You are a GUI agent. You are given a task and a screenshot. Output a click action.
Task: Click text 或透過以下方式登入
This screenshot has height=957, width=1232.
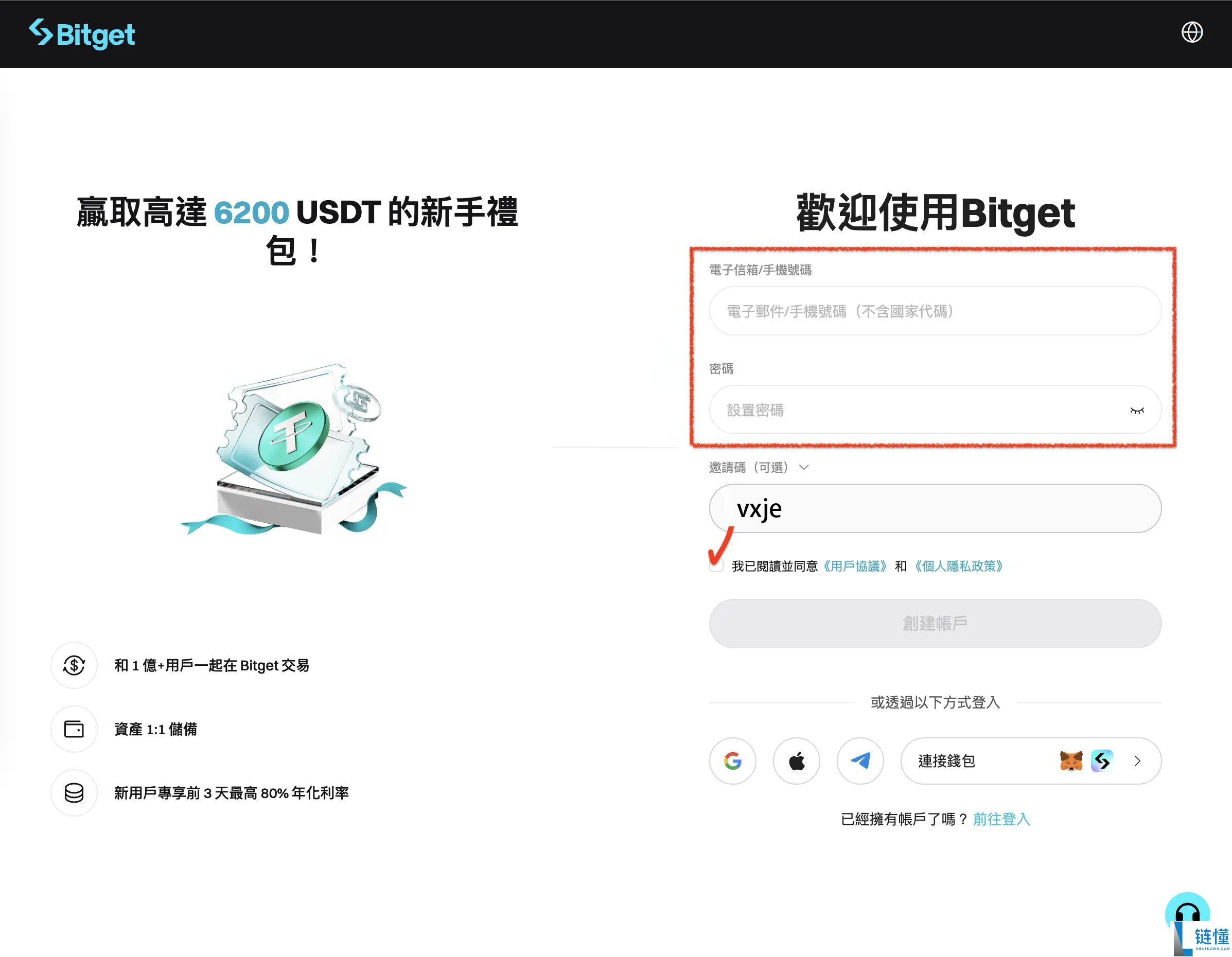click(935, 702)
